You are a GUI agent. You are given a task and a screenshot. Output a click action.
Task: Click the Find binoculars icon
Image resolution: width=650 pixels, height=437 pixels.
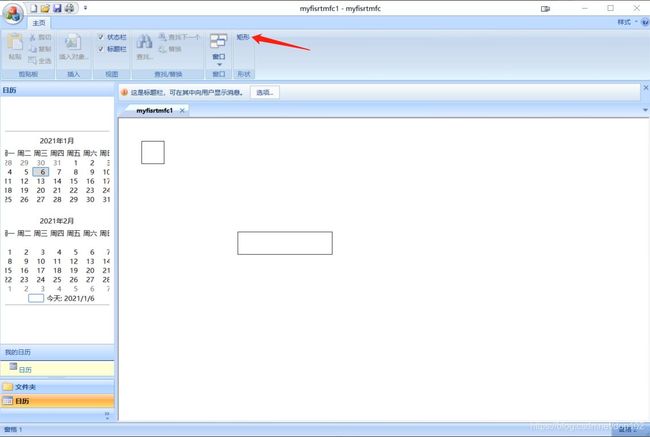click(144, 42)
